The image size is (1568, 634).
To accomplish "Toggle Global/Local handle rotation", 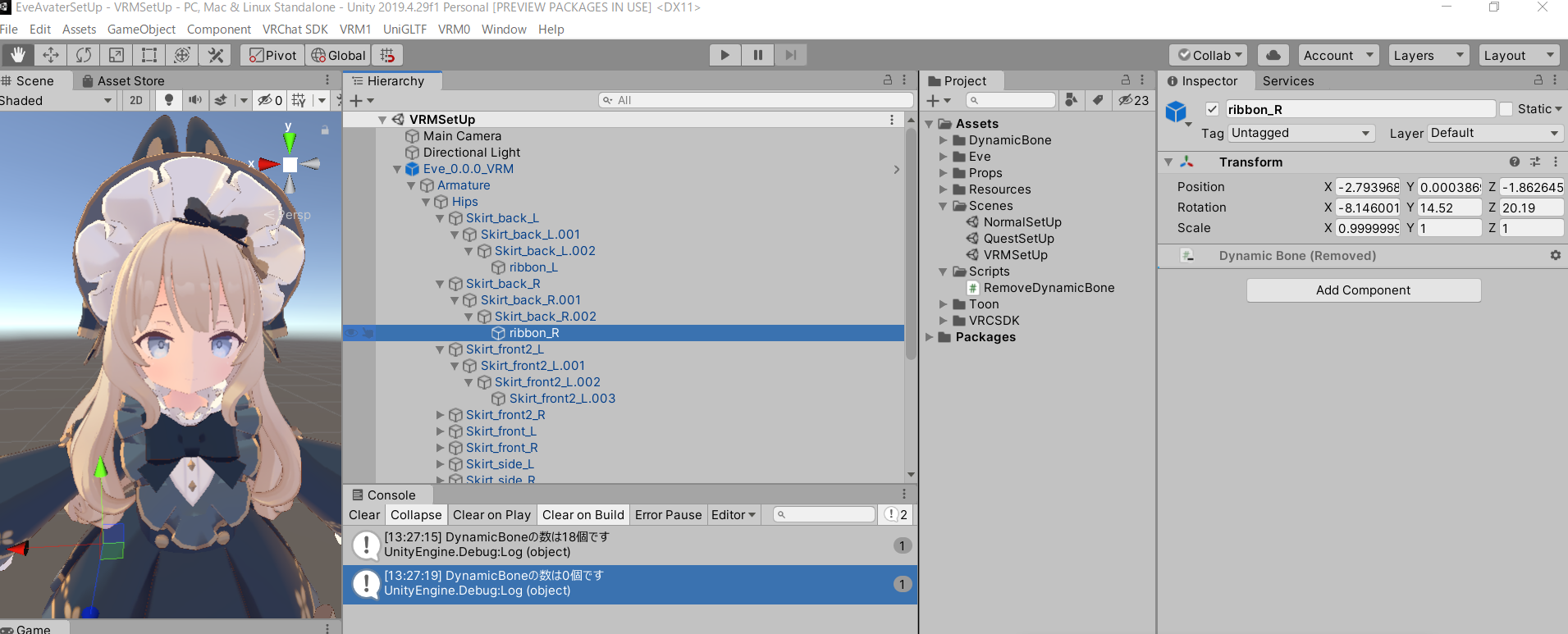I will coord(338,55).
